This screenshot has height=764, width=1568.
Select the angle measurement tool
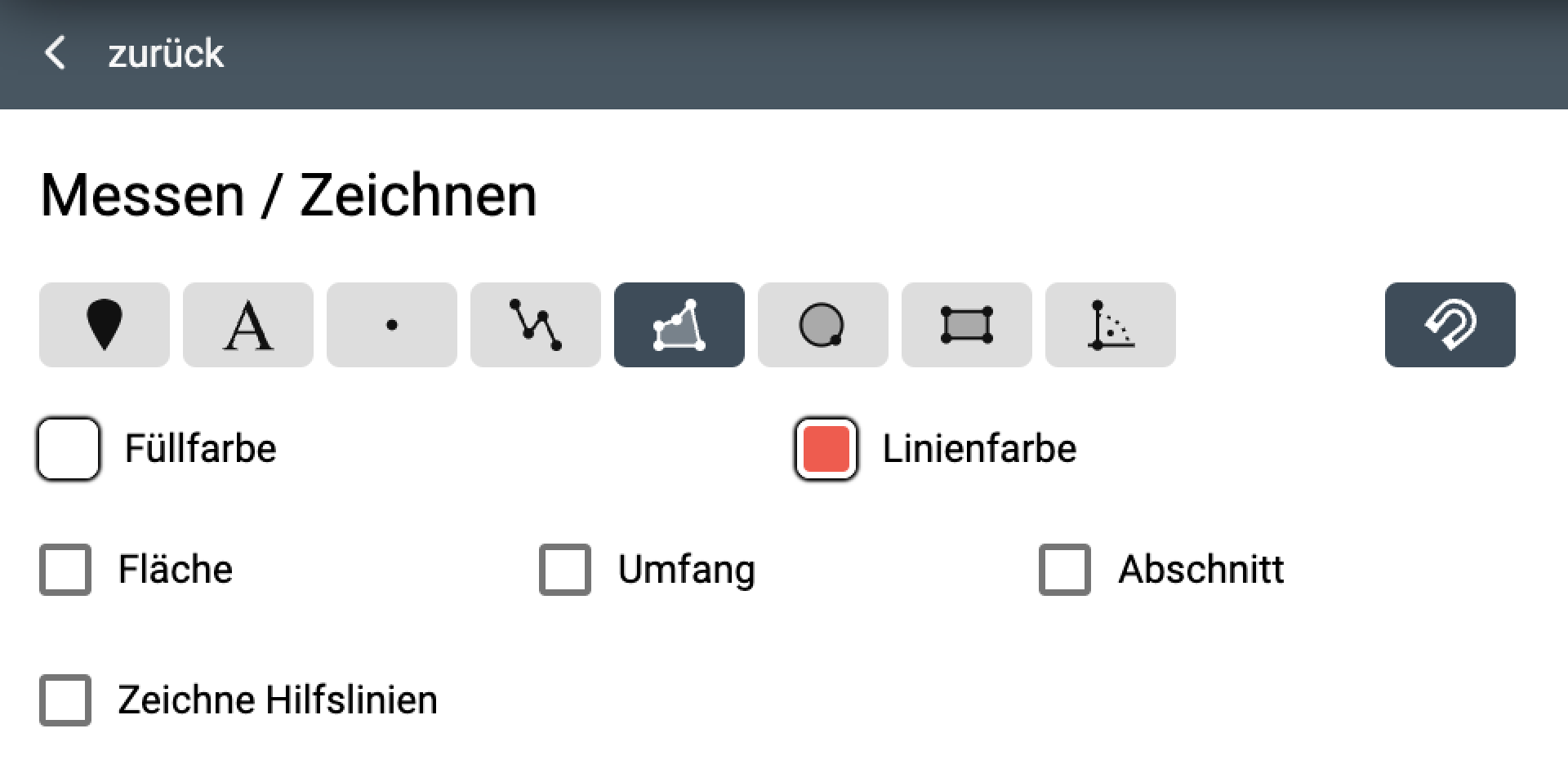(1111, 325)
